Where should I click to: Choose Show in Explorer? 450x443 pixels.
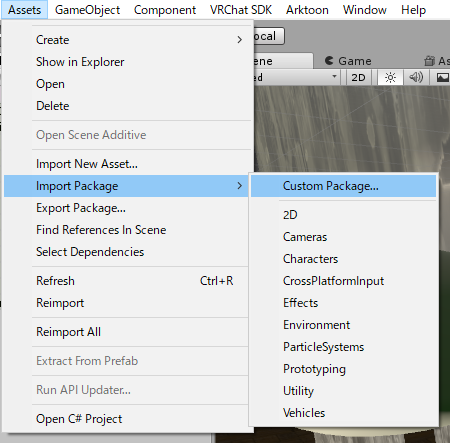point(126,62)
